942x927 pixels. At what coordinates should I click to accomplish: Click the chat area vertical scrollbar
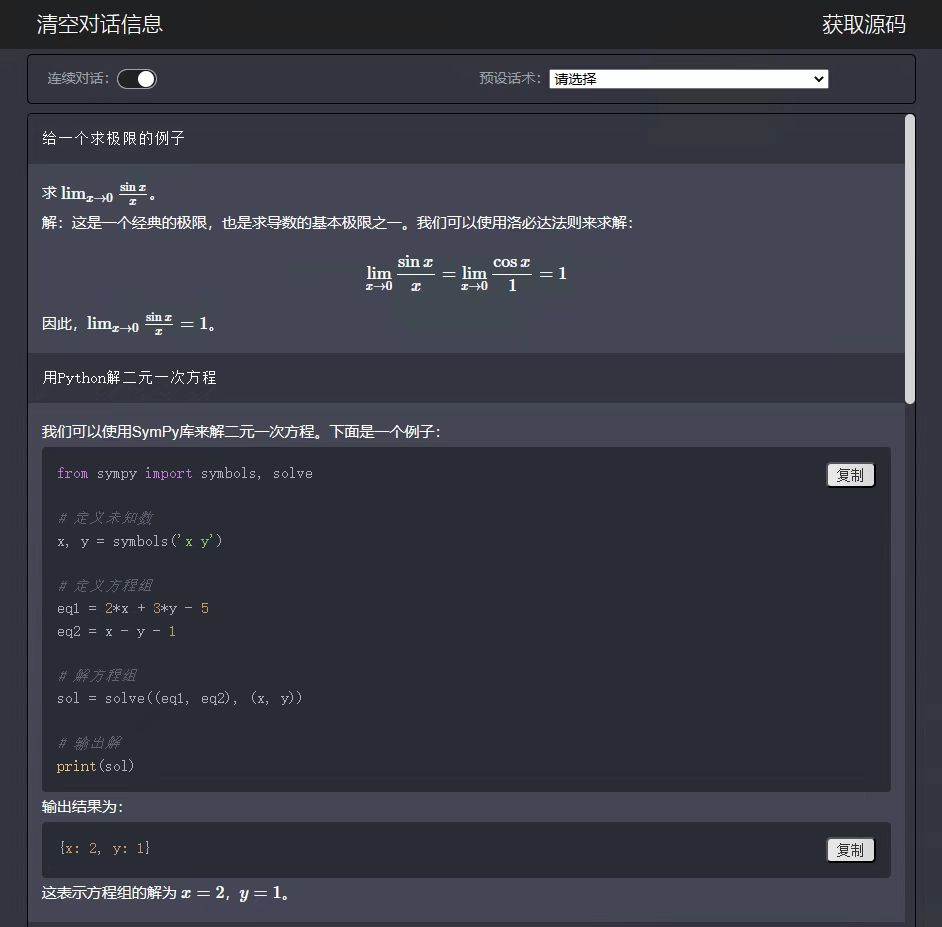(910, 259)
